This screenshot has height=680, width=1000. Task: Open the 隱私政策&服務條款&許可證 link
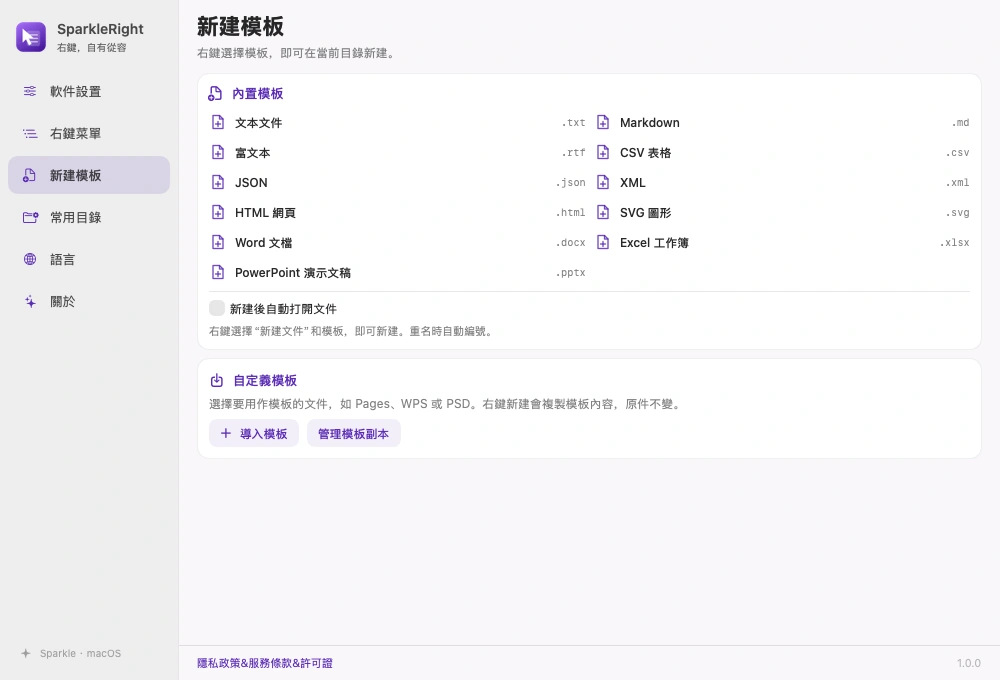click(x=265, y=663)
